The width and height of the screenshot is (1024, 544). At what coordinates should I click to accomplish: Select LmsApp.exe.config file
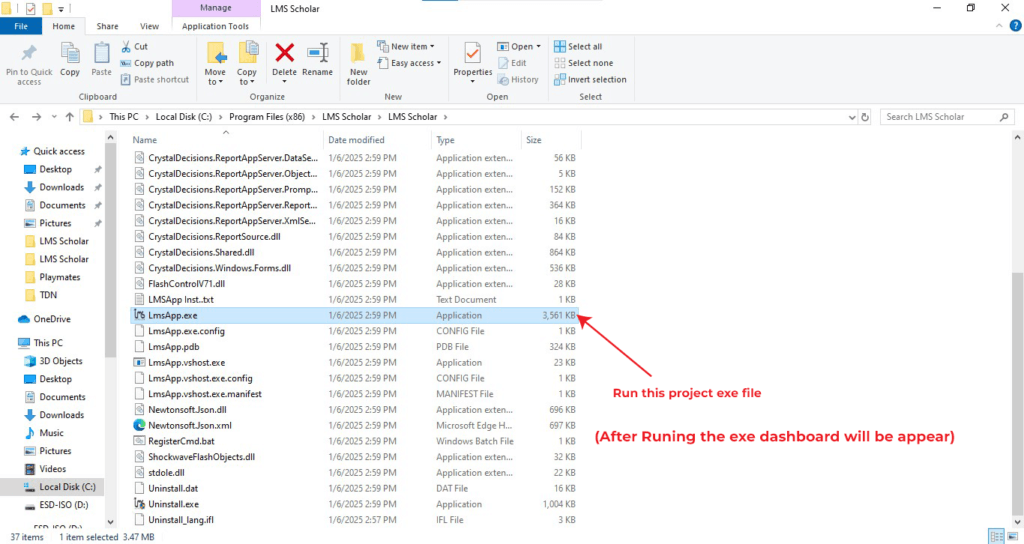pos(355,331)
